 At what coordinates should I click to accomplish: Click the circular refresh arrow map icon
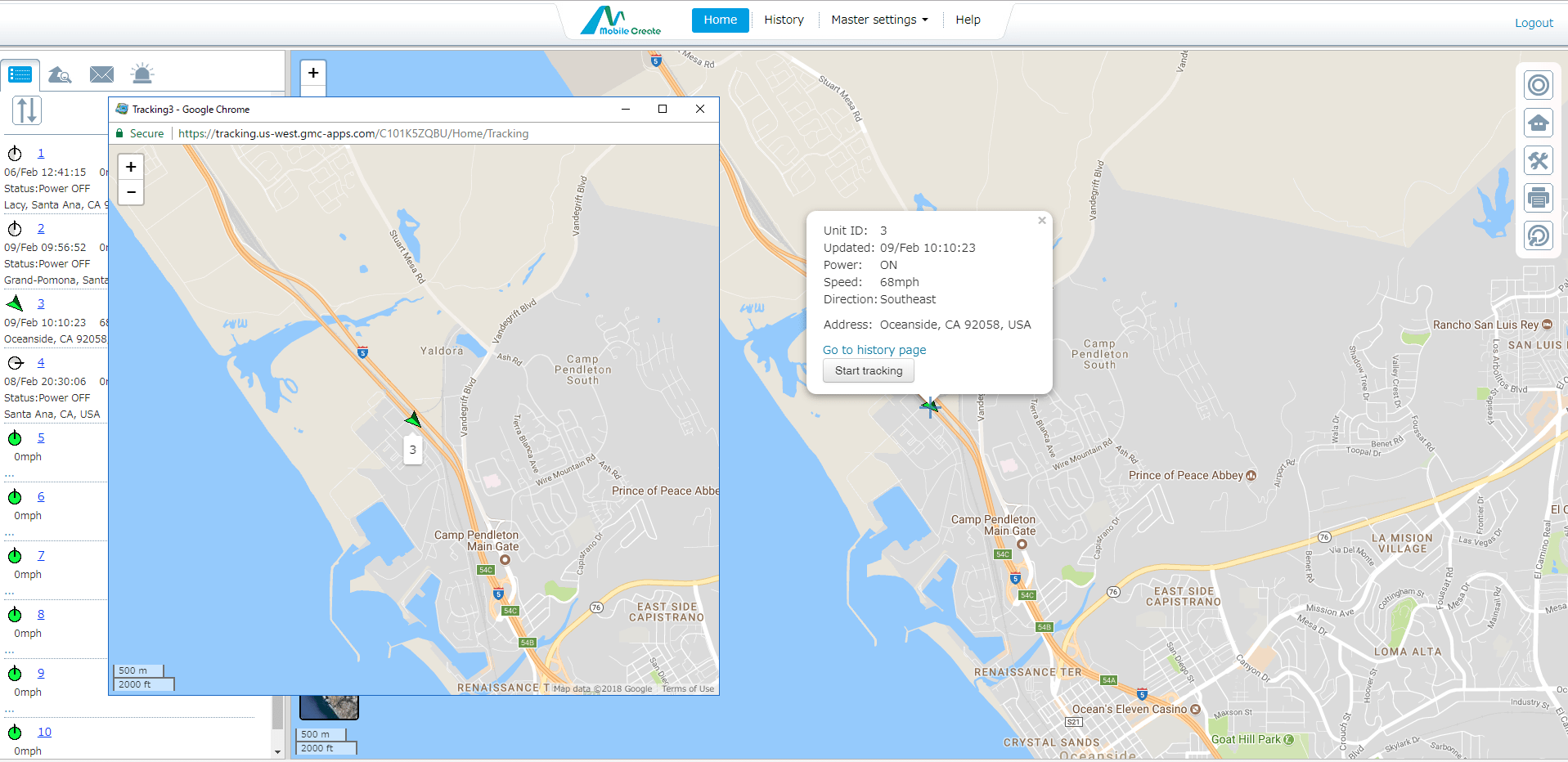coord(1539,235)
